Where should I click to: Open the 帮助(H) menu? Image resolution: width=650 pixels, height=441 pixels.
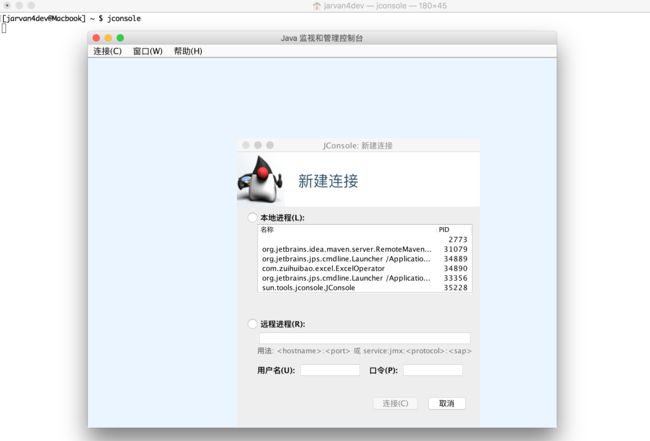click(x=188, y=51)
